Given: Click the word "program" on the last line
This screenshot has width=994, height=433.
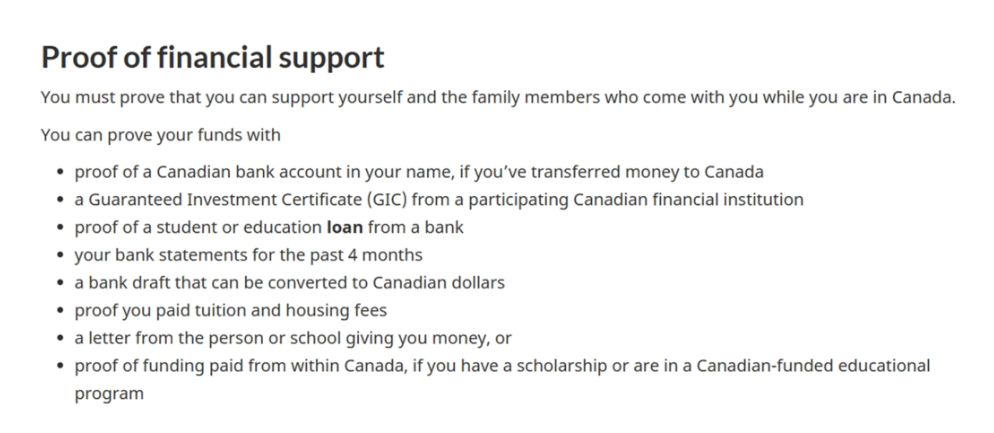Looking at the screenshot, I should pyautogui.click(x=109, y=393).
